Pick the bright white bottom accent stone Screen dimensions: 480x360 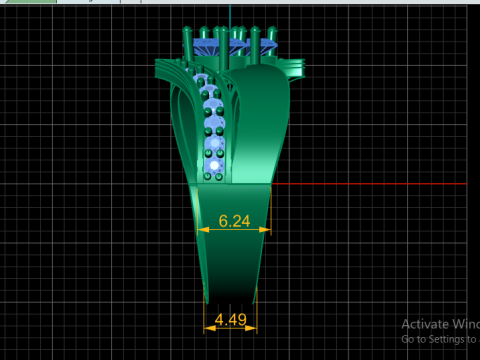click(x=214, y=165)
